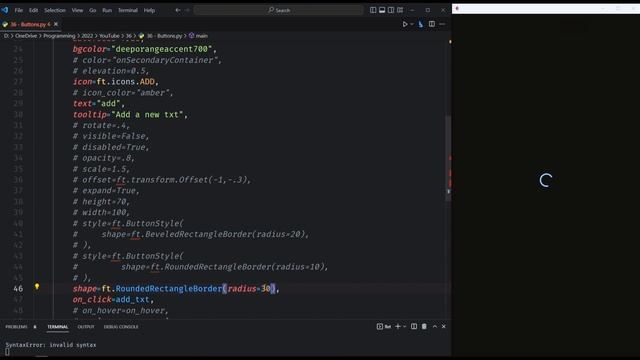Switch to the Debug Console tab
Screen dimensions: 640x360
121,327
